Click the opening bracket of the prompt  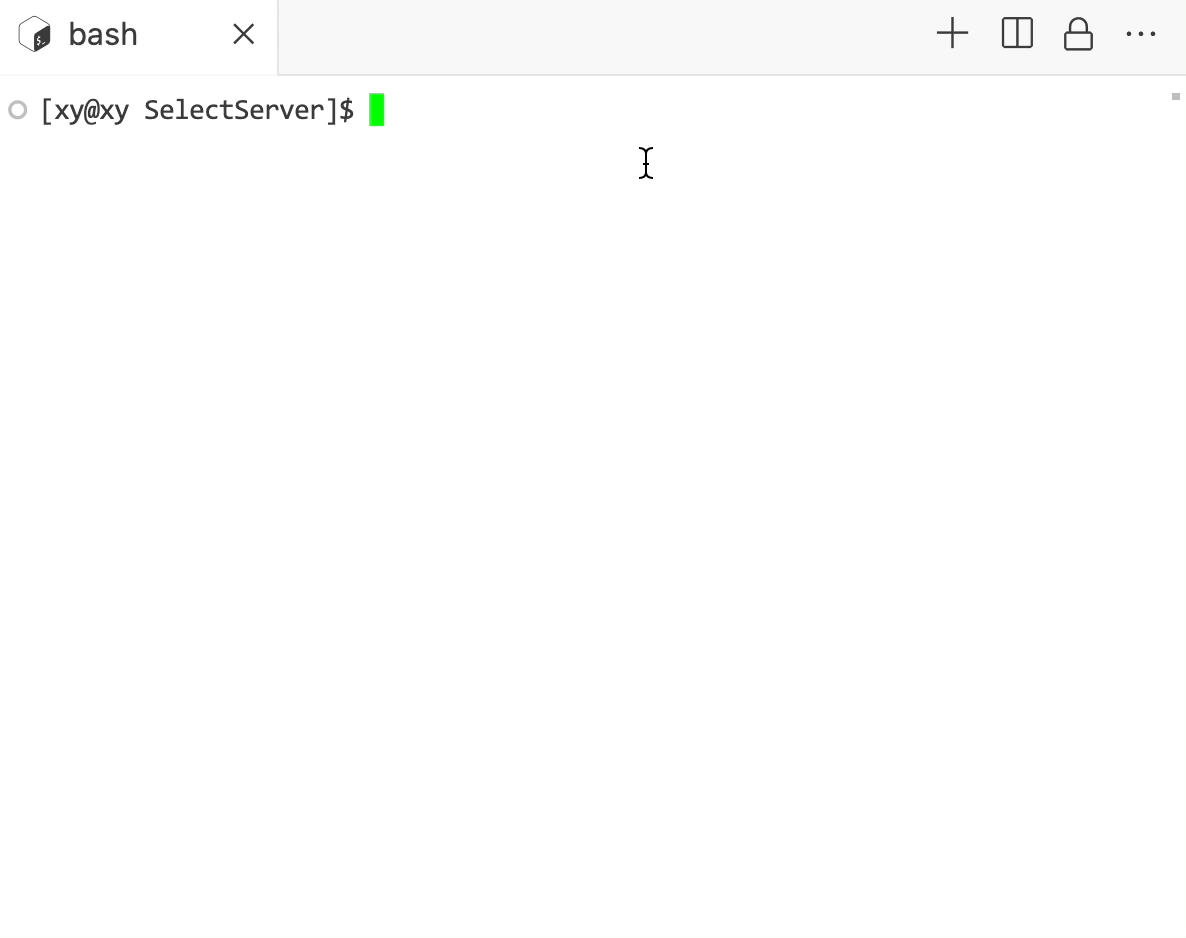tap(46, 110)
